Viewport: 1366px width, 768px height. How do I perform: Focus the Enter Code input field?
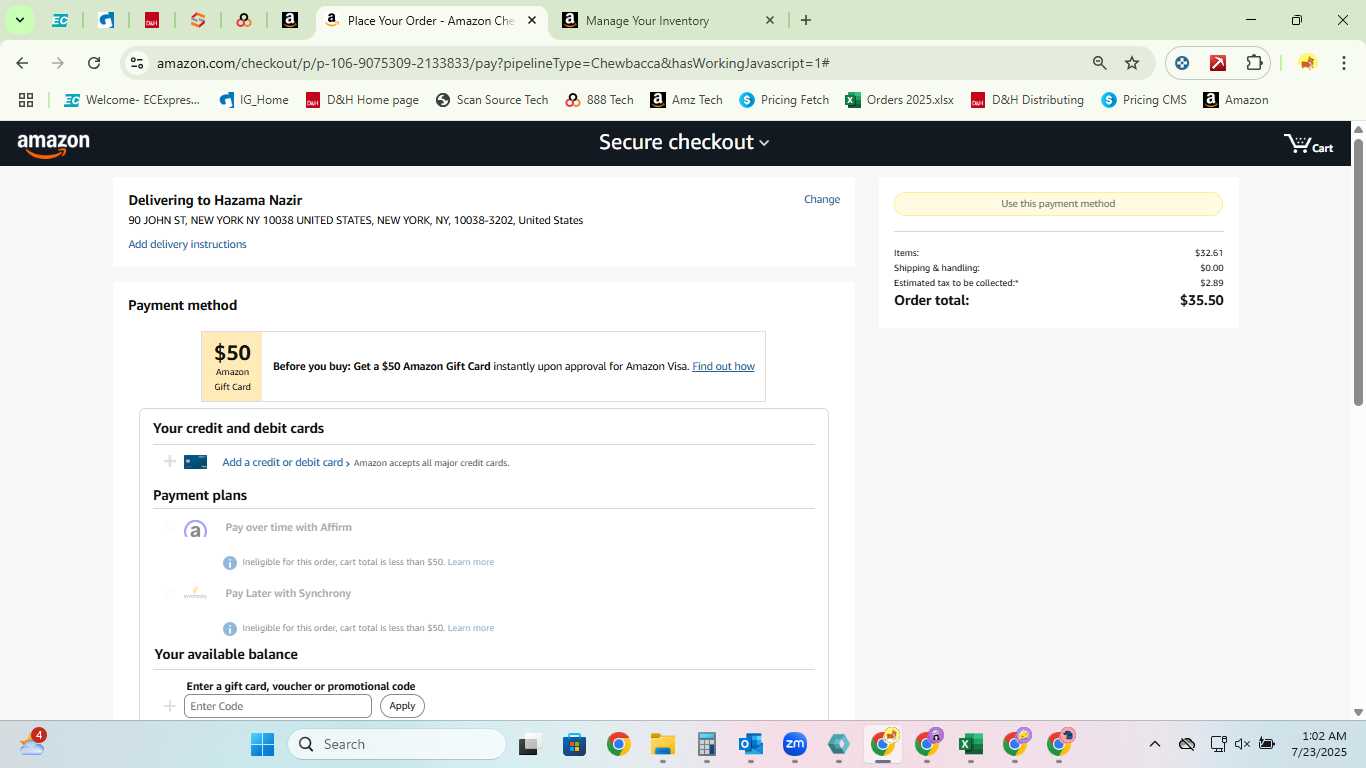(278, 706)
